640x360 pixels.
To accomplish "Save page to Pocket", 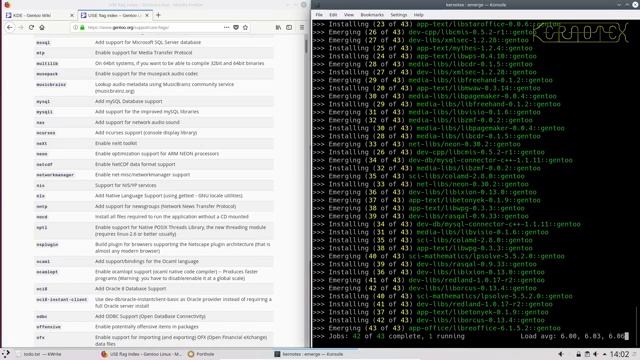I will tap(236, 27).
